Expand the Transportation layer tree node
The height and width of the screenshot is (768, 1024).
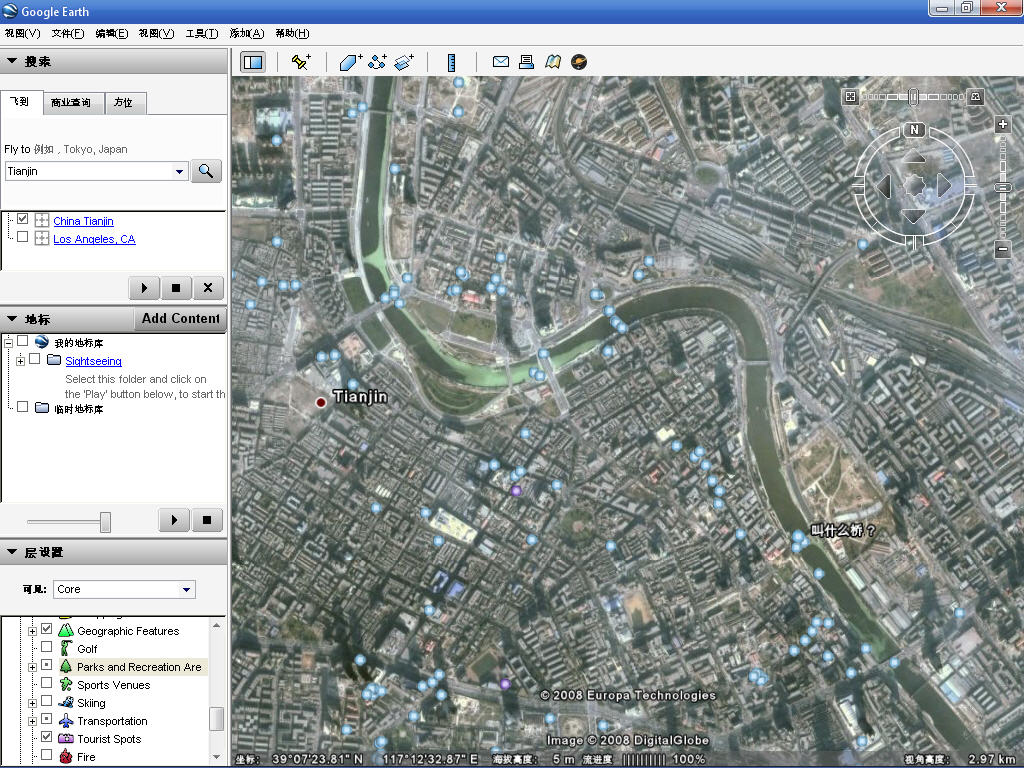32,721
